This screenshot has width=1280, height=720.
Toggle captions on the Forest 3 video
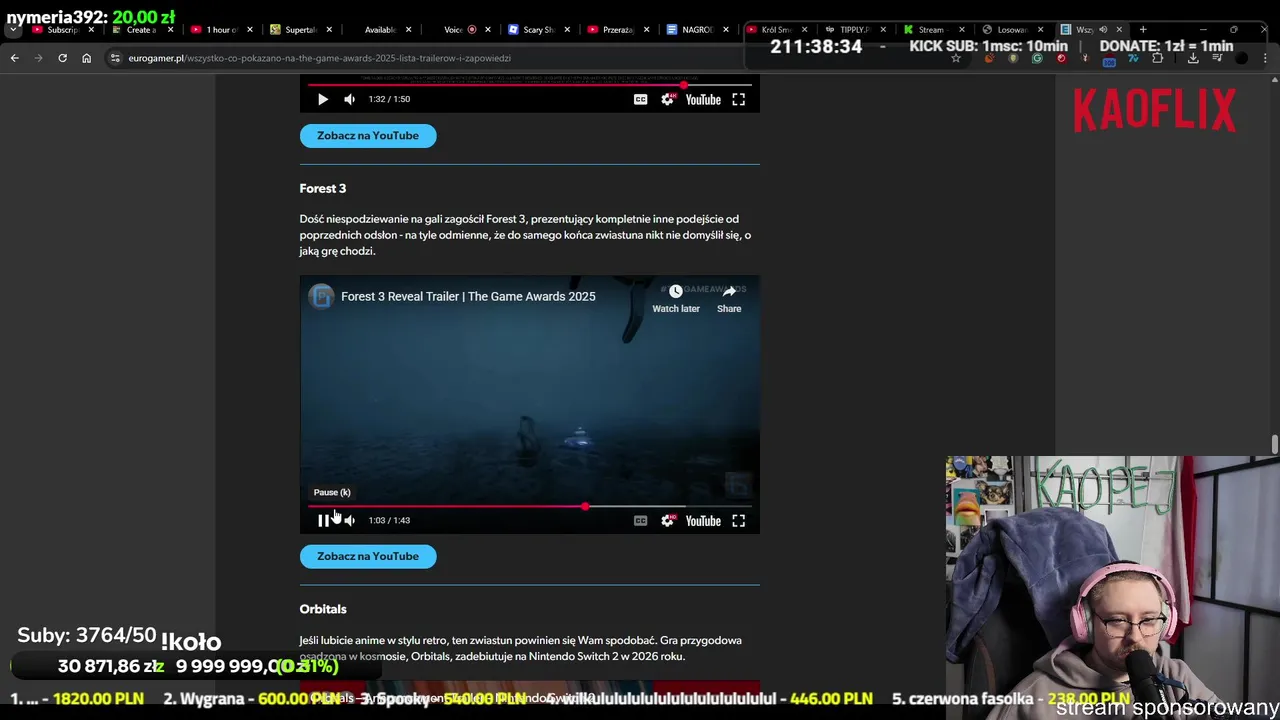point(640,520)
